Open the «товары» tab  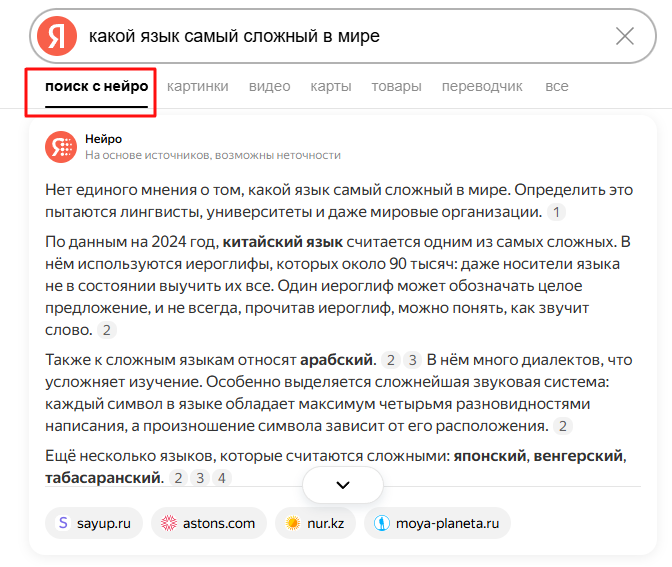[396, 87]
